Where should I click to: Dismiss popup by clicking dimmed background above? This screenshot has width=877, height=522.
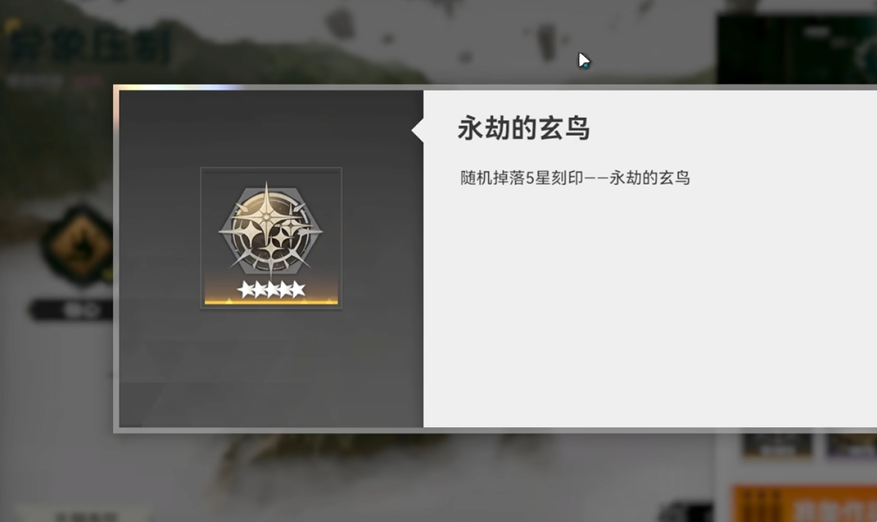392,39
